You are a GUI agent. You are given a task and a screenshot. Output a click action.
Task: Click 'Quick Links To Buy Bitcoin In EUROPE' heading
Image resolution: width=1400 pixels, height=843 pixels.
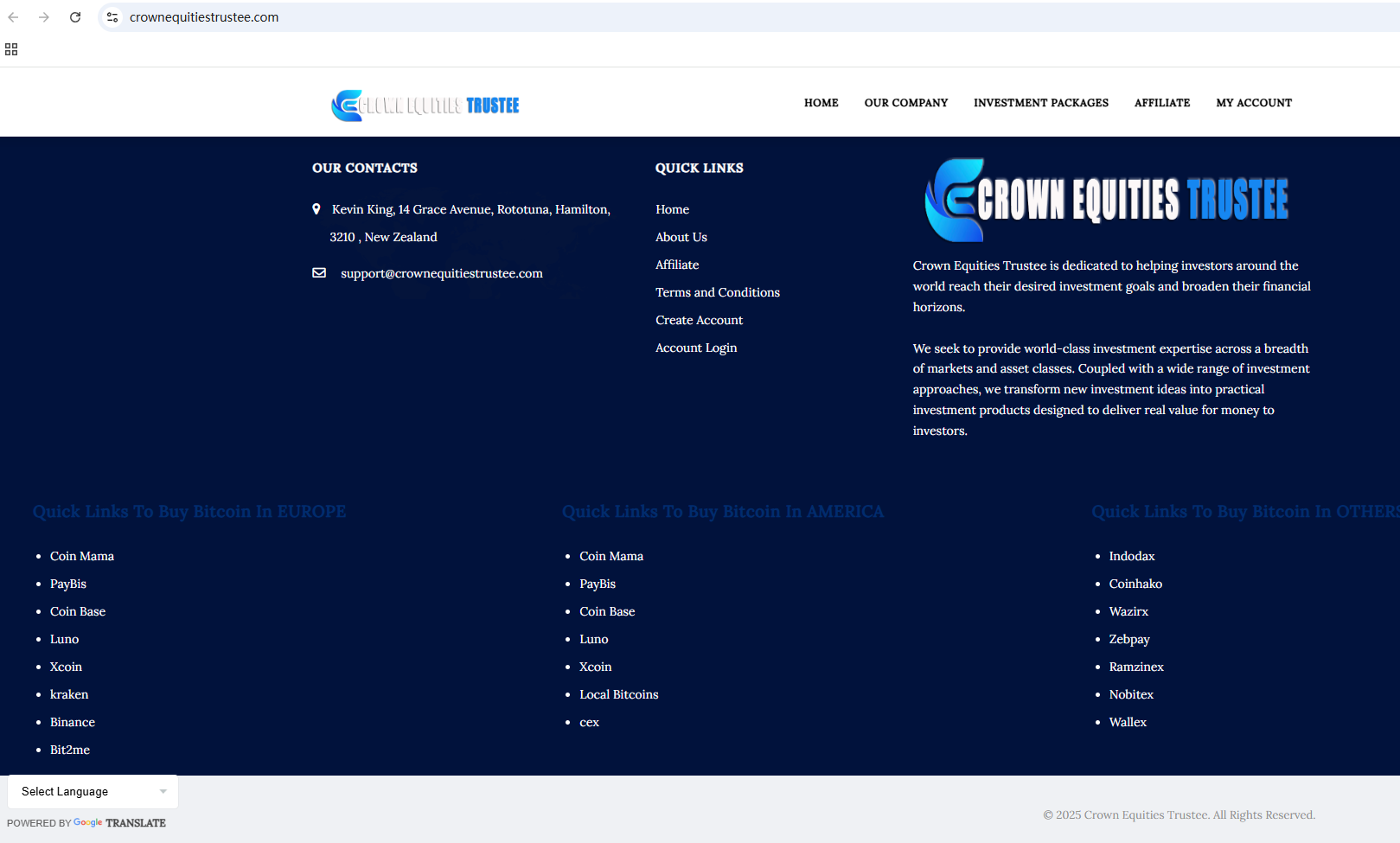tap(189, 512)
